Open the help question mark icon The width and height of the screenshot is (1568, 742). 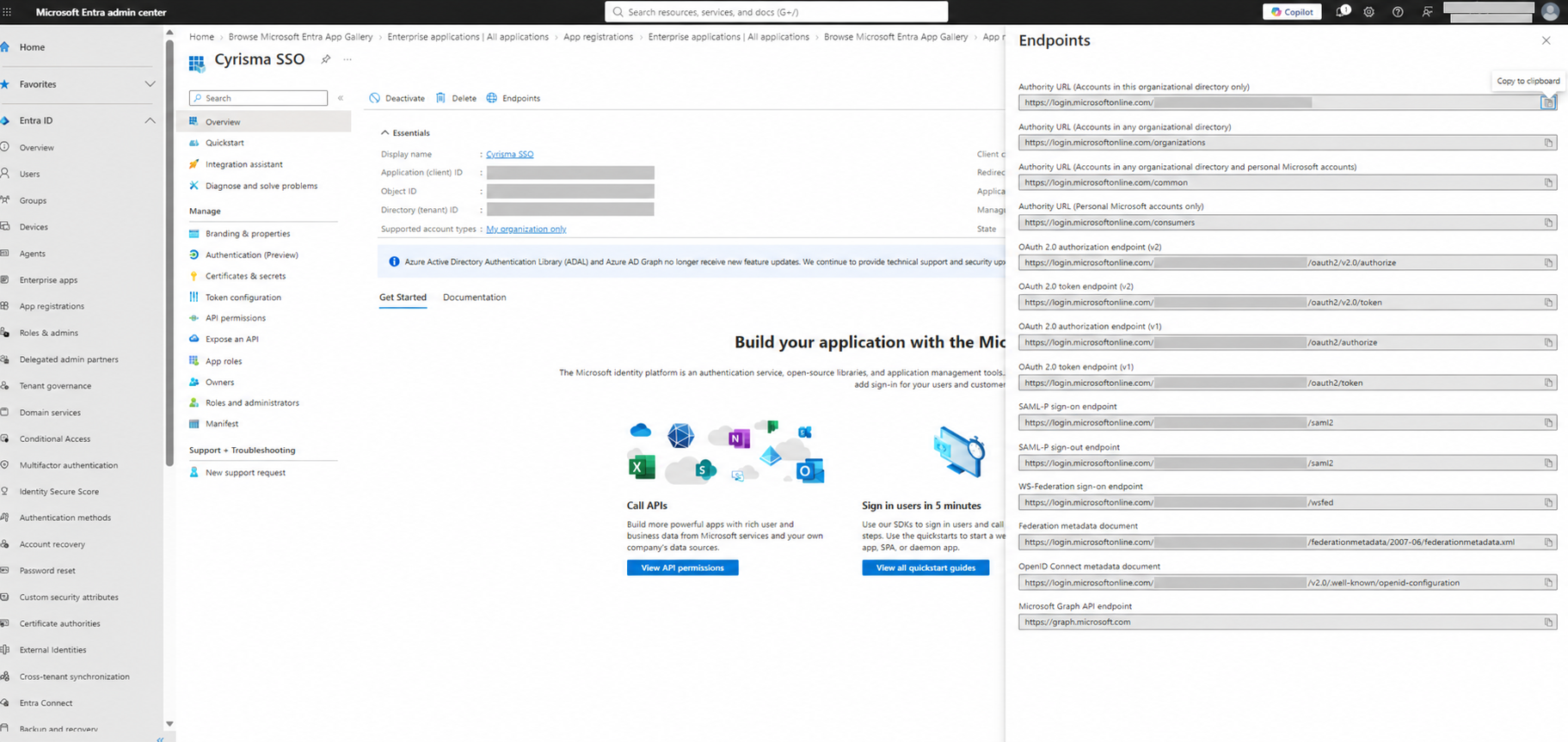click(x=1398, y=12)
